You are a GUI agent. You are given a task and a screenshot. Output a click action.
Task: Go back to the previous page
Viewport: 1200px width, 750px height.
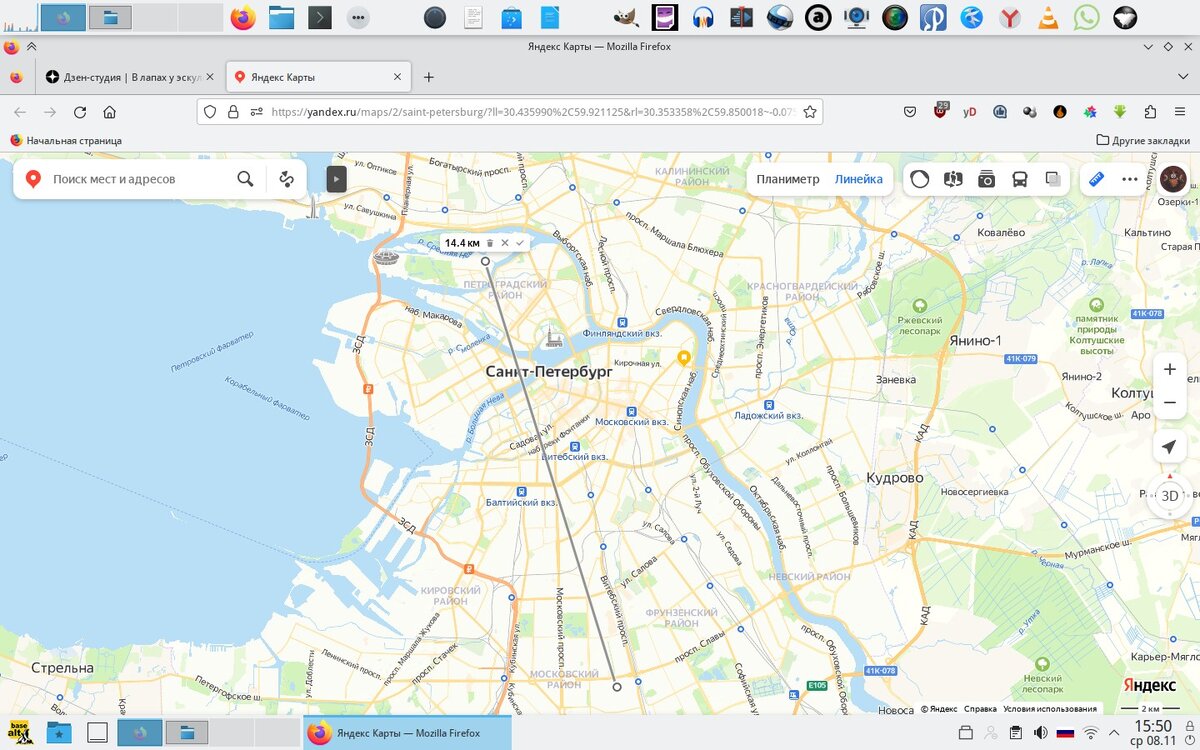point(20,112)
